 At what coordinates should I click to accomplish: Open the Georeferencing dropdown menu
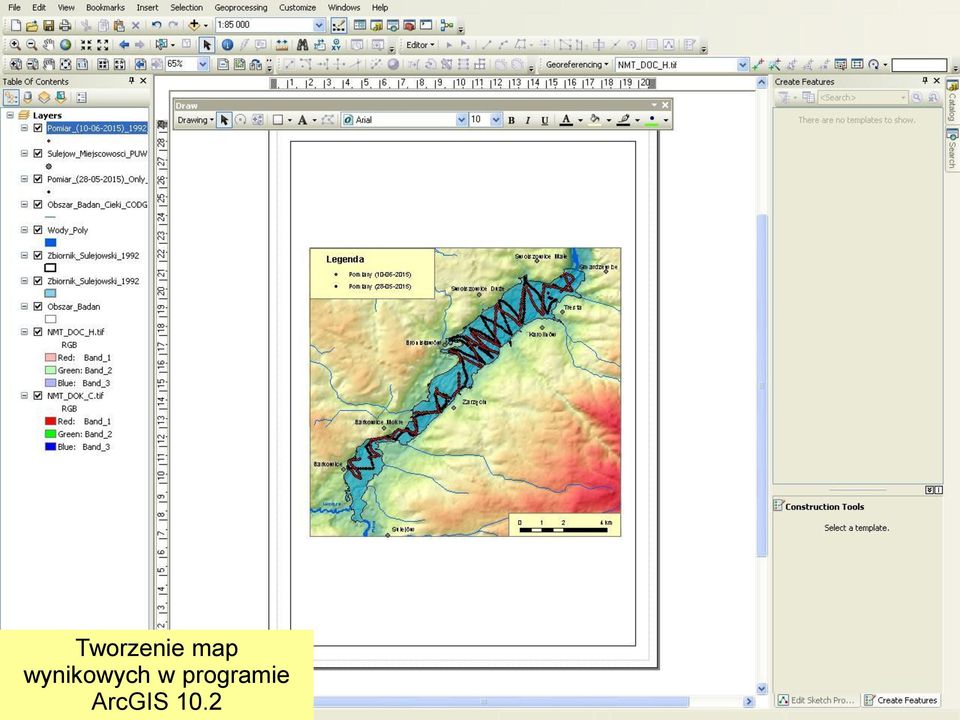tap(577, 64)
